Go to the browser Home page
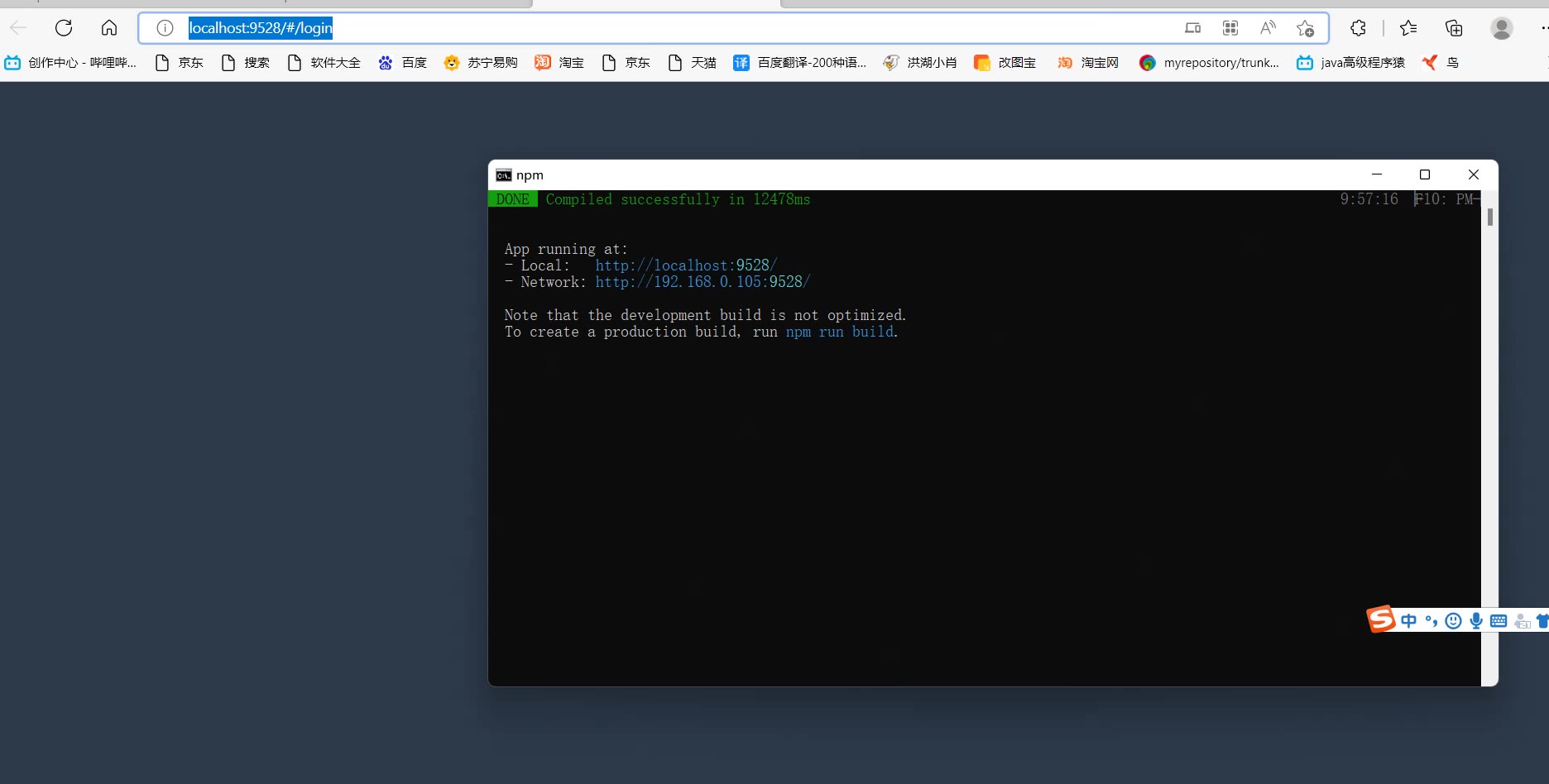The height and width of the screenshot is (784, 1549). click(109, 28)
